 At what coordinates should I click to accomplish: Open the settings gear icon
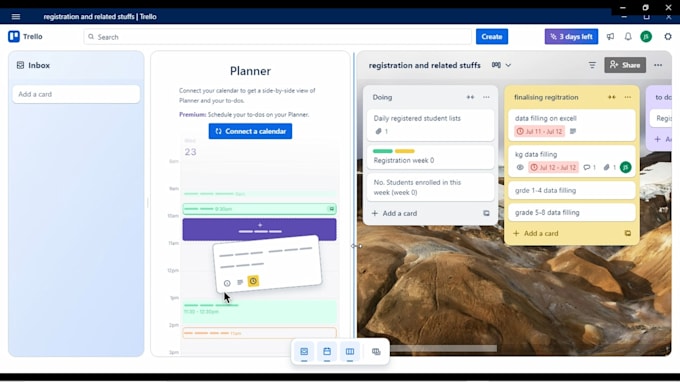coord(668,37)
